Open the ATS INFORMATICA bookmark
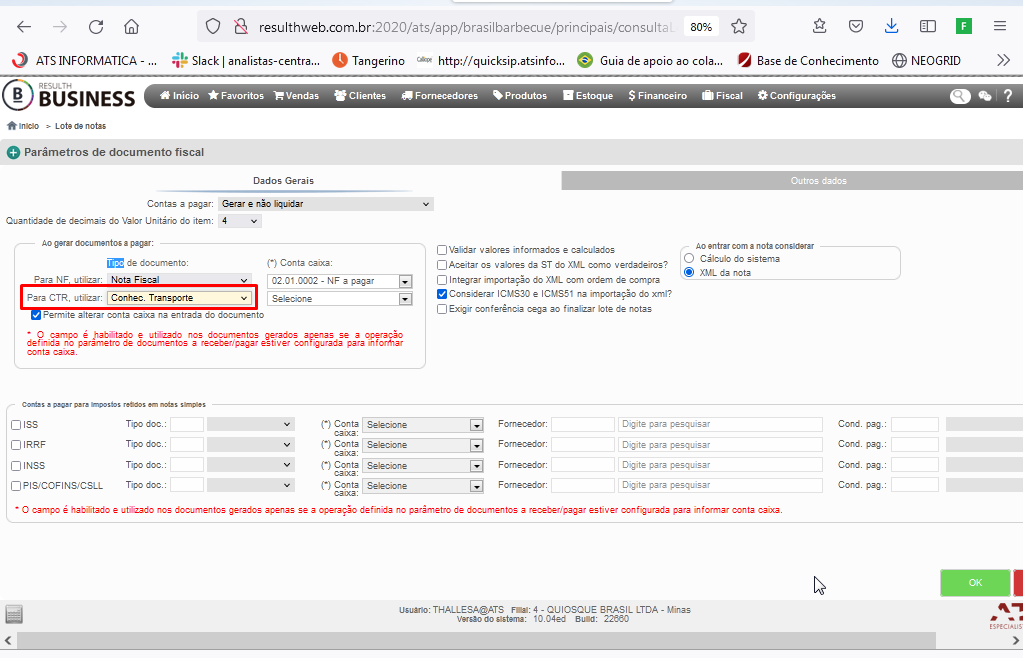The height and width of the screenshot is (658, 1023). (85, 61)
